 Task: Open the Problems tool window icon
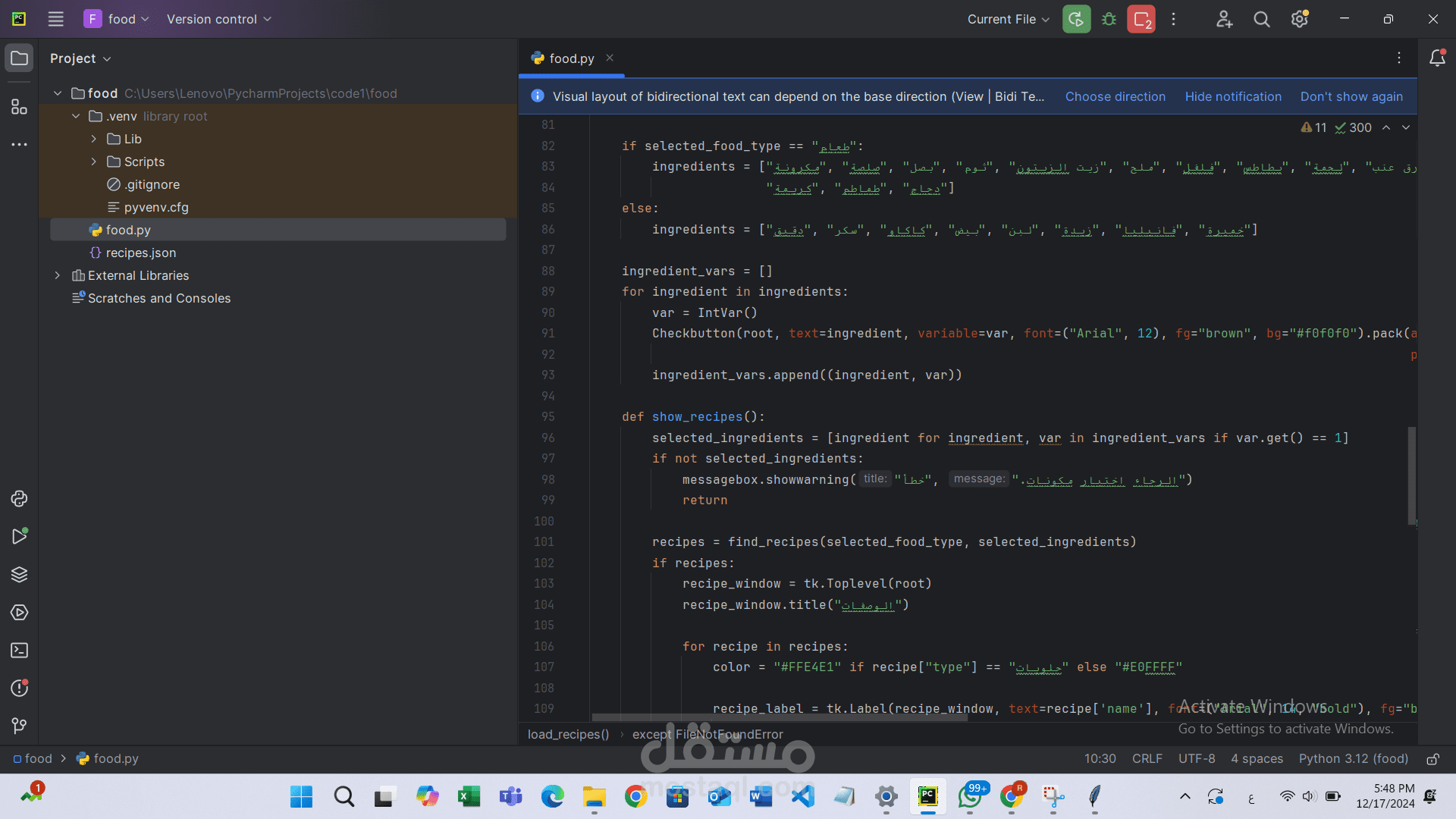click(19, 688)
